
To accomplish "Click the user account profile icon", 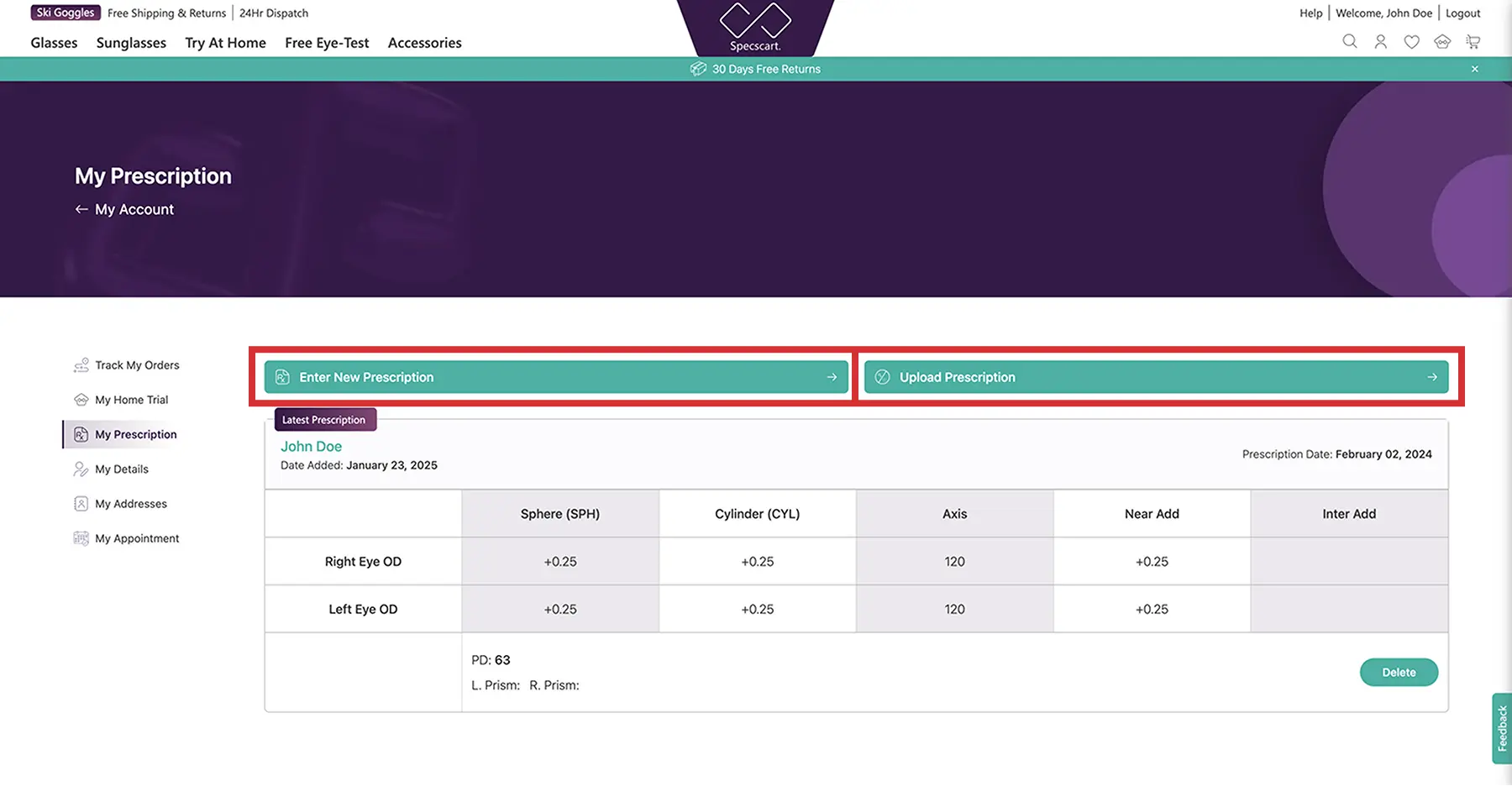I will (x=1380, y=41).
